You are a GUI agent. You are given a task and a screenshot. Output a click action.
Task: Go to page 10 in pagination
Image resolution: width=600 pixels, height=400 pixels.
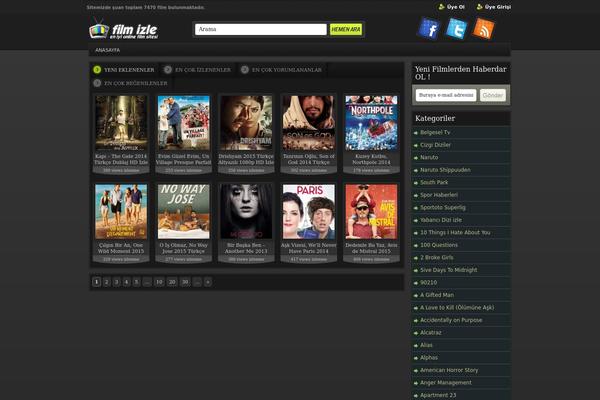click(159, 282)
